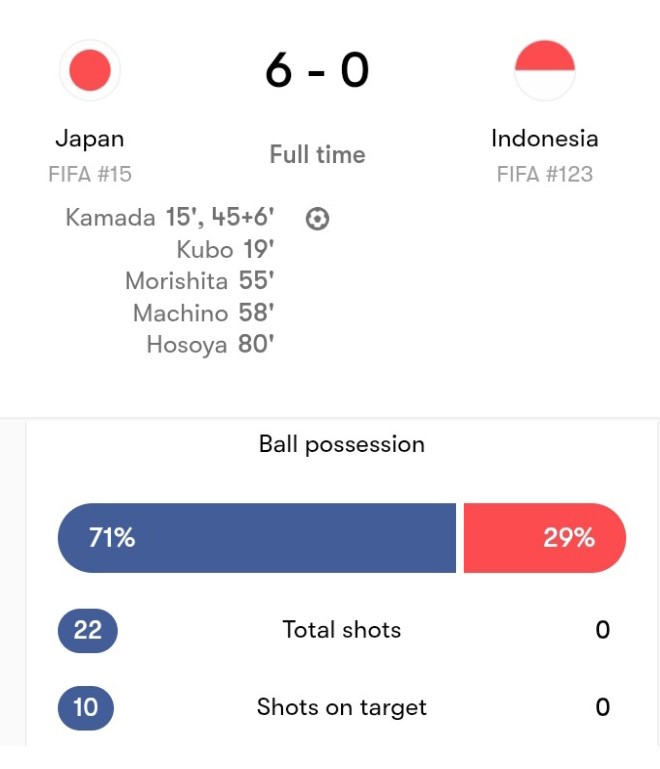Click the Total shots label
This screenshot has width=660, height=769.
342,630
